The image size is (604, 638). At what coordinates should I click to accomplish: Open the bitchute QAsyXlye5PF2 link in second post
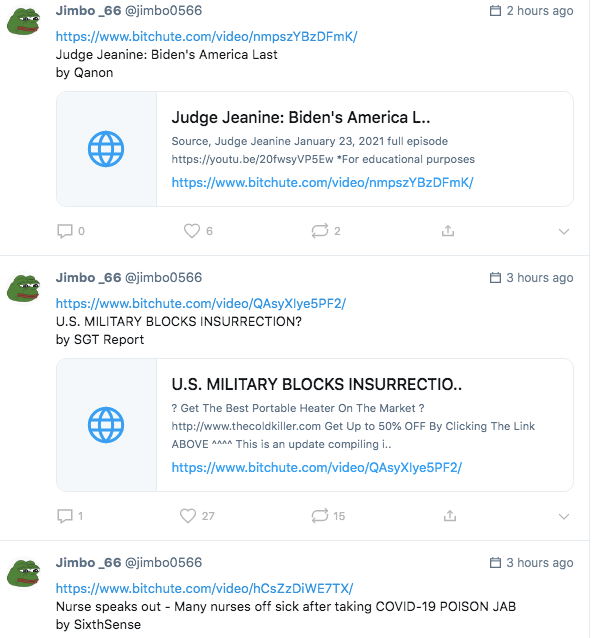pos(201,304)
